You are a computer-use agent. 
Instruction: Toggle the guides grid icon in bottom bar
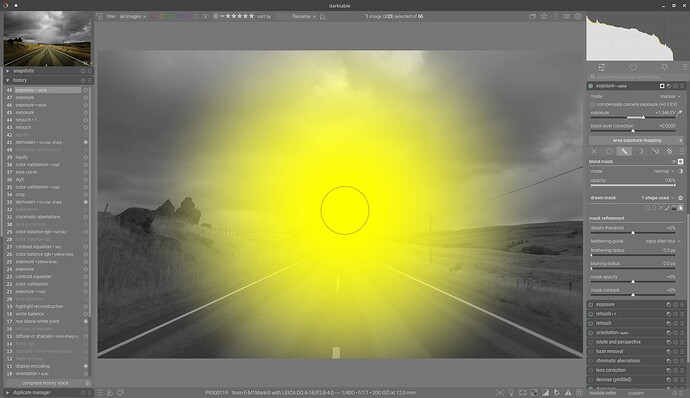tap(580, 393)
